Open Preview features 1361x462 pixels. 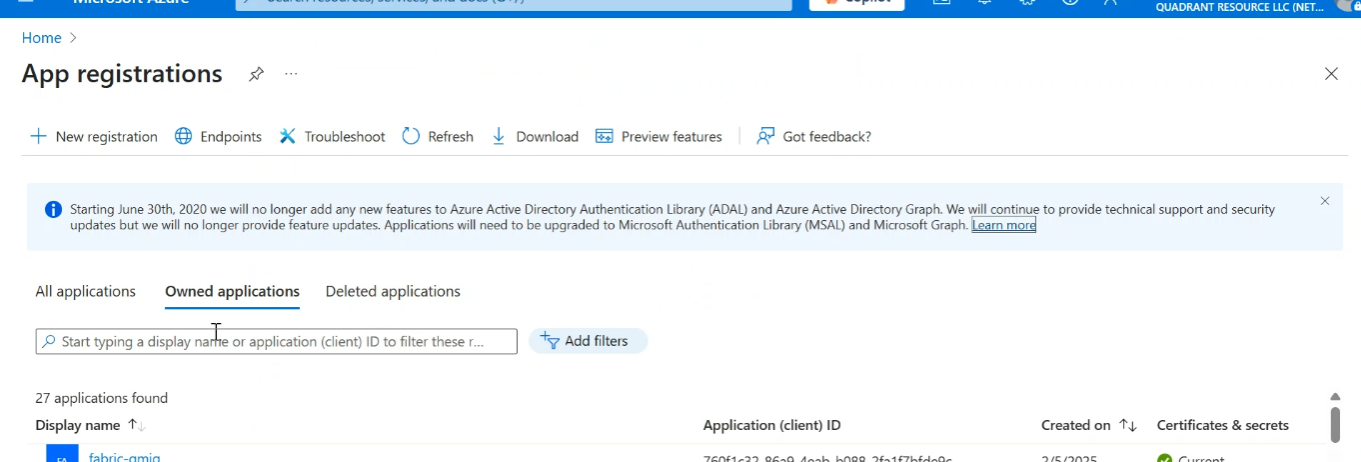click(x=658, y=136)
